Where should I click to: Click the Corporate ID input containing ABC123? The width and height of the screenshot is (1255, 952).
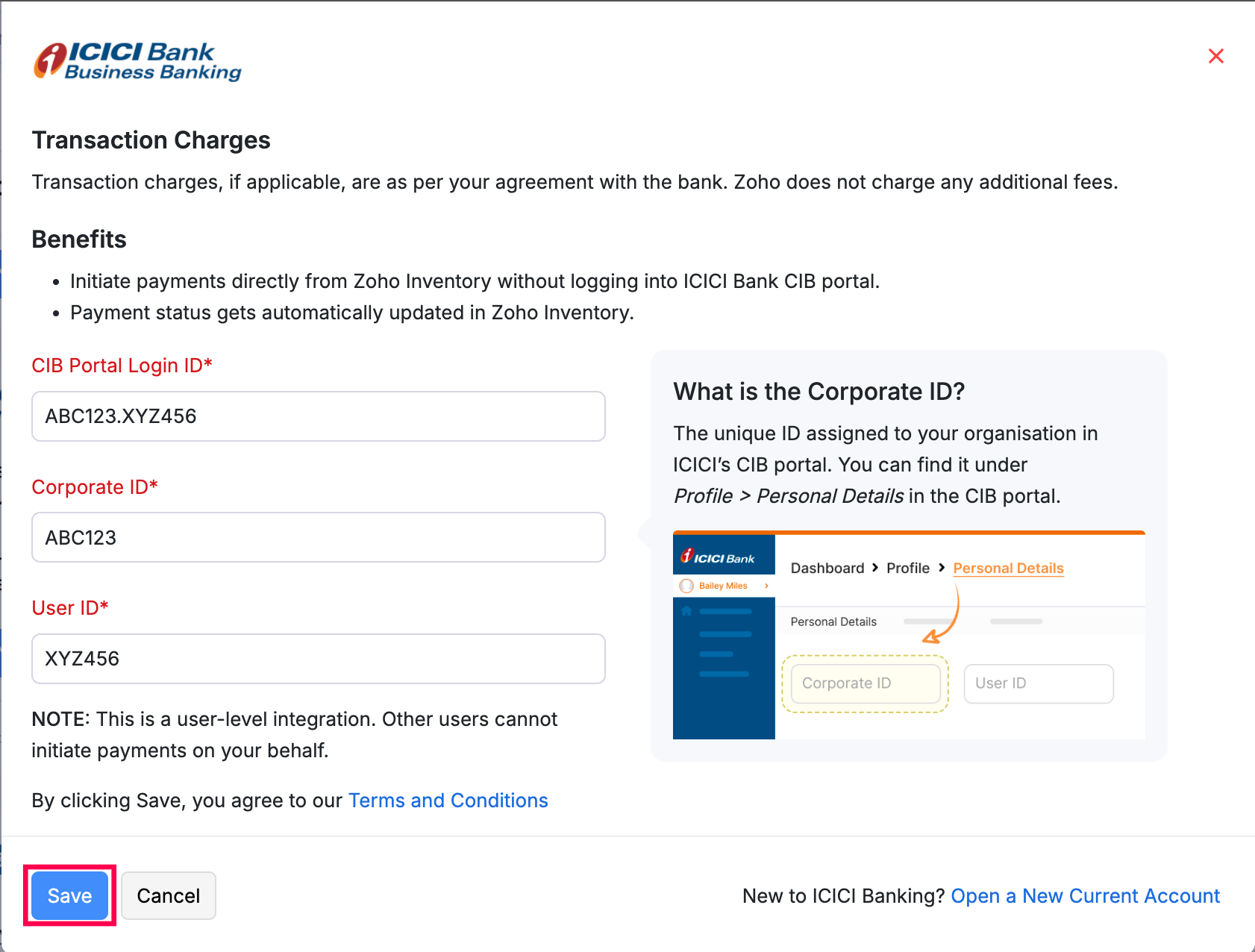click(318, 537)
